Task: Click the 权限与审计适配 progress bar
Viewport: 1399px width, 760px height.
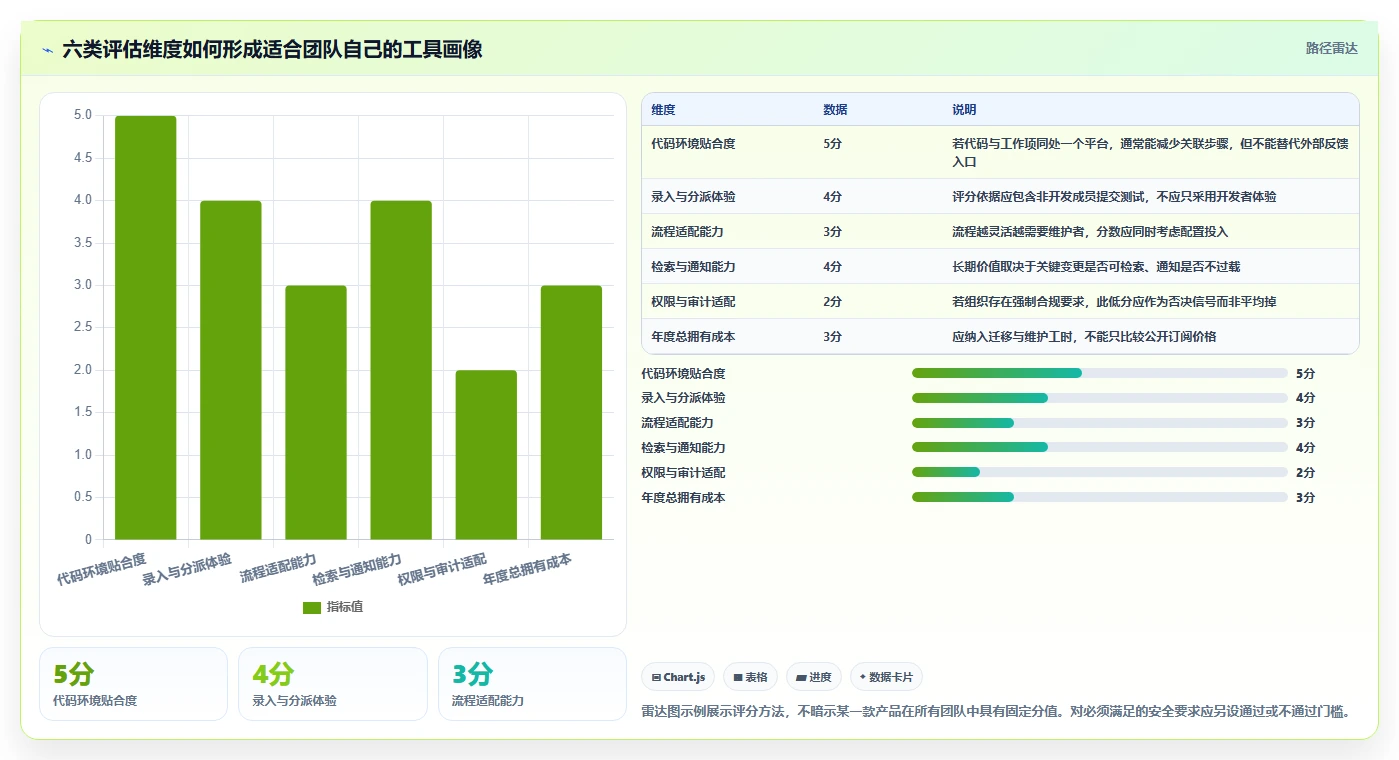Action: [1099, 472]
